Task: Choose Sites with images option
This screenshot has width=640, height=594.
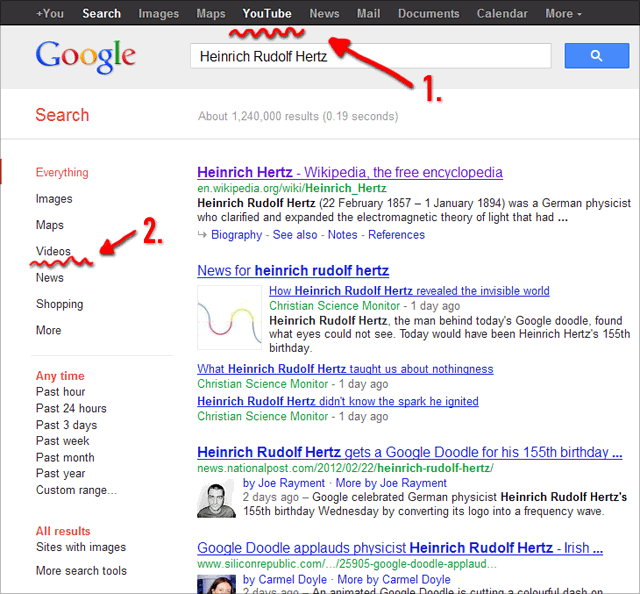Action: click(81, 547)
